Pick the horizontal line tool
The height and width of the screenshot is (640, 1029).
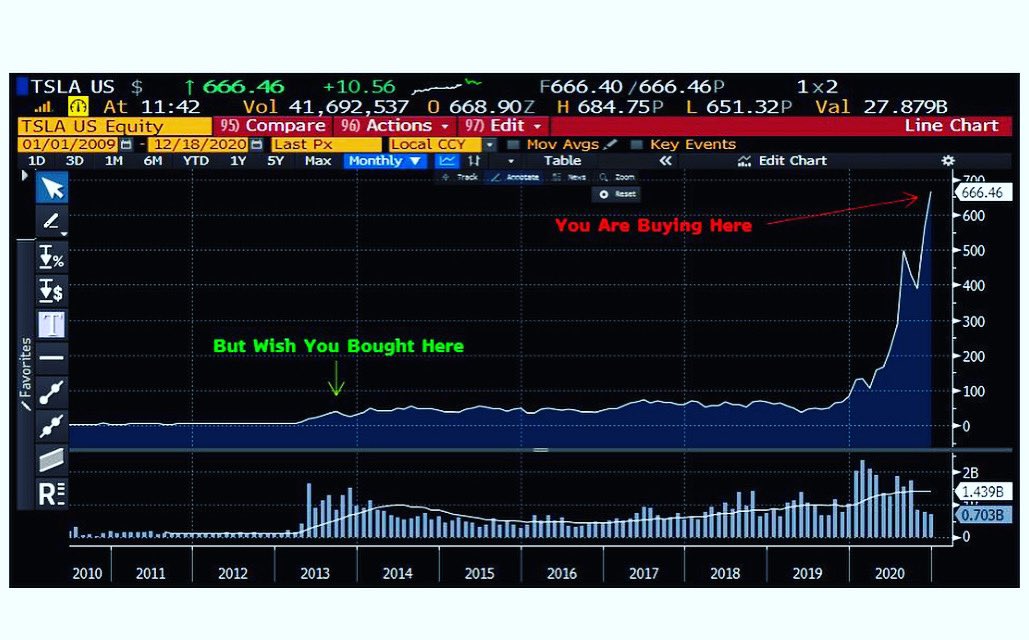coord(51,358)
